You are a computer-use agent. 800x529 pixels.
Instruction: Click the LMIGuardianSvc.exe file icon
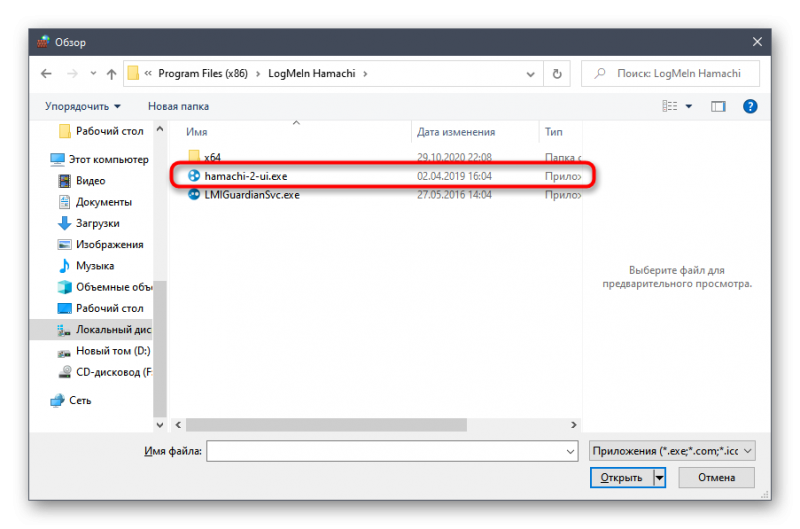194,194
